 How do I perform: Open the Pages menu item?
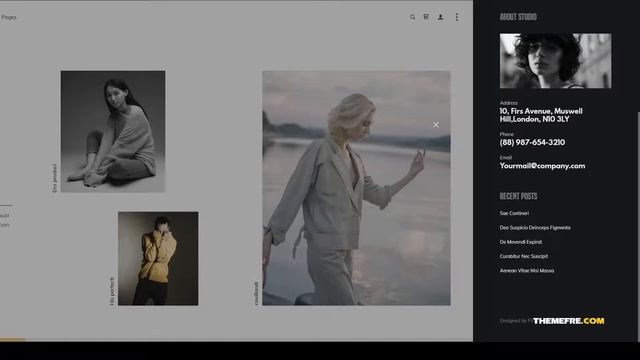(9, 17)
